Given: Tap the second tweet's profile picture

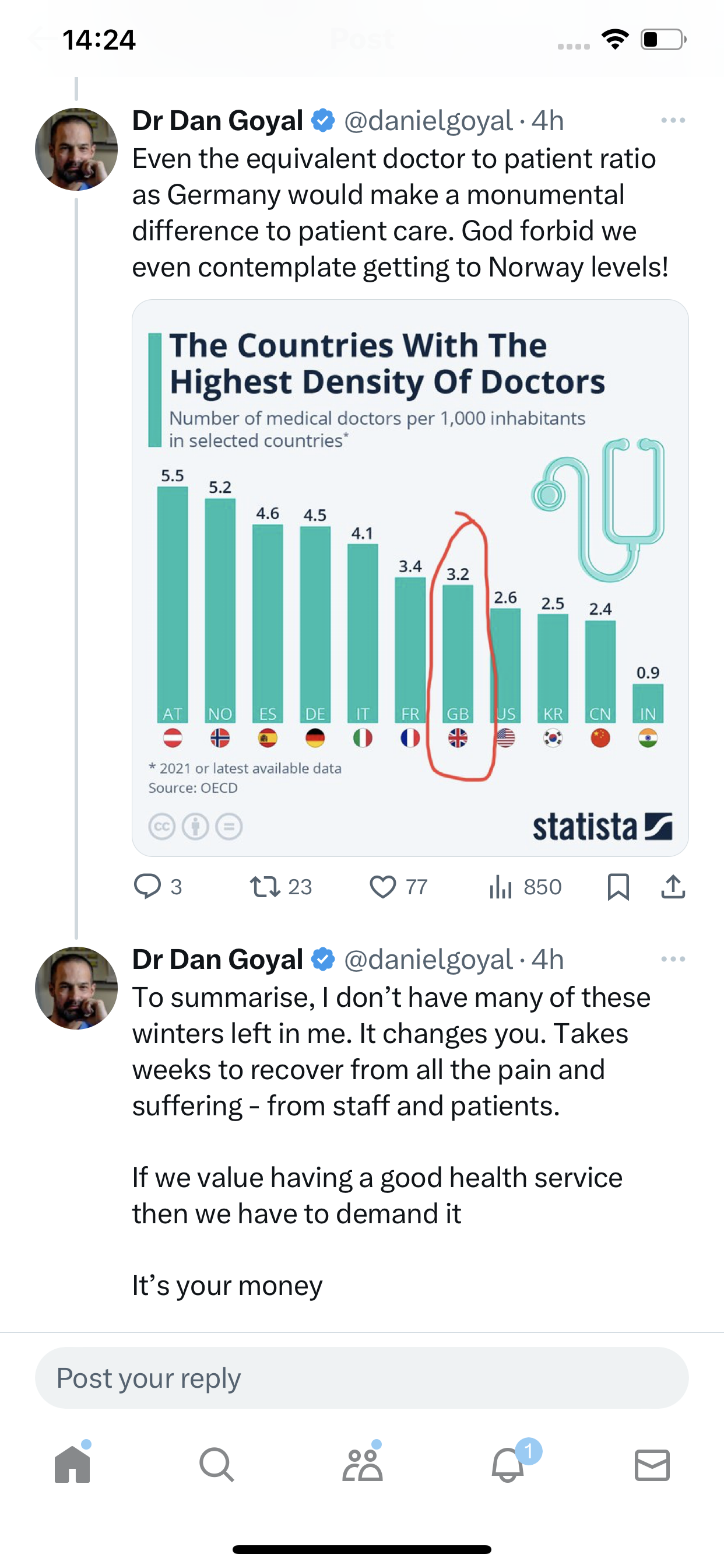Looking at the screenshot, I should pos(76,988).
